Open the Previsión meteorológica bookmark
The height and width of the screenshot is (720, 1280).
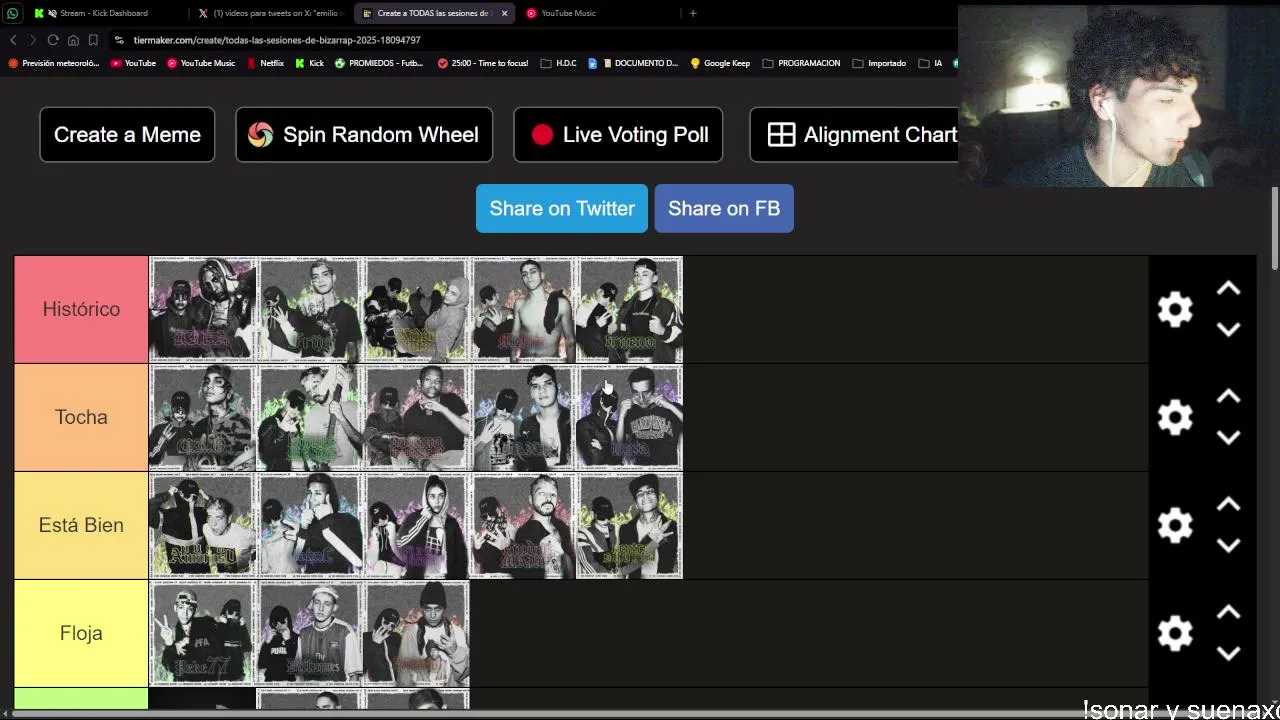pyautogui.click(x=54, y=63)
